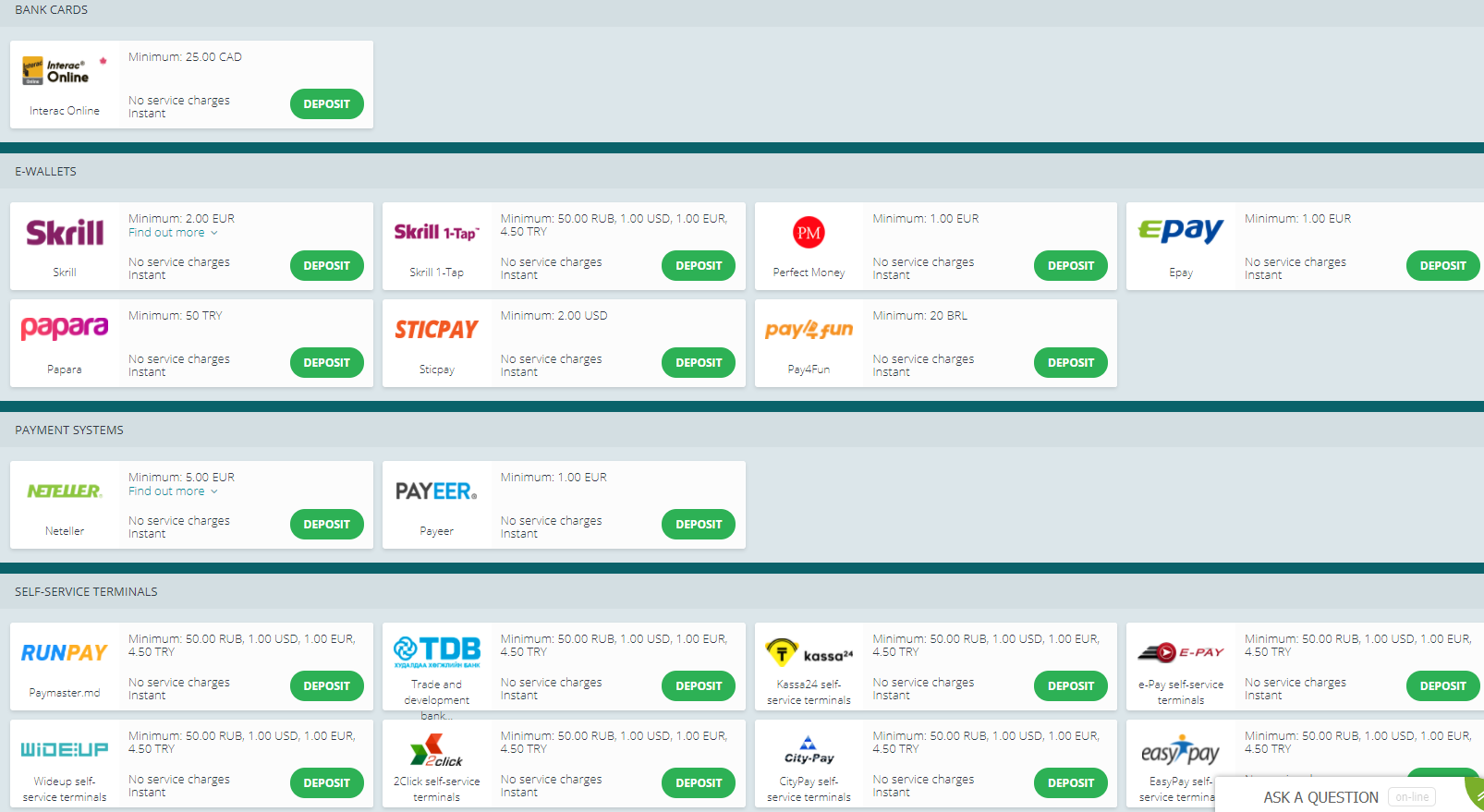Click Deposit for e-Pay self-service terminals
Viewport: 1484px width, 812px height.
click(x=1443, y=686)
